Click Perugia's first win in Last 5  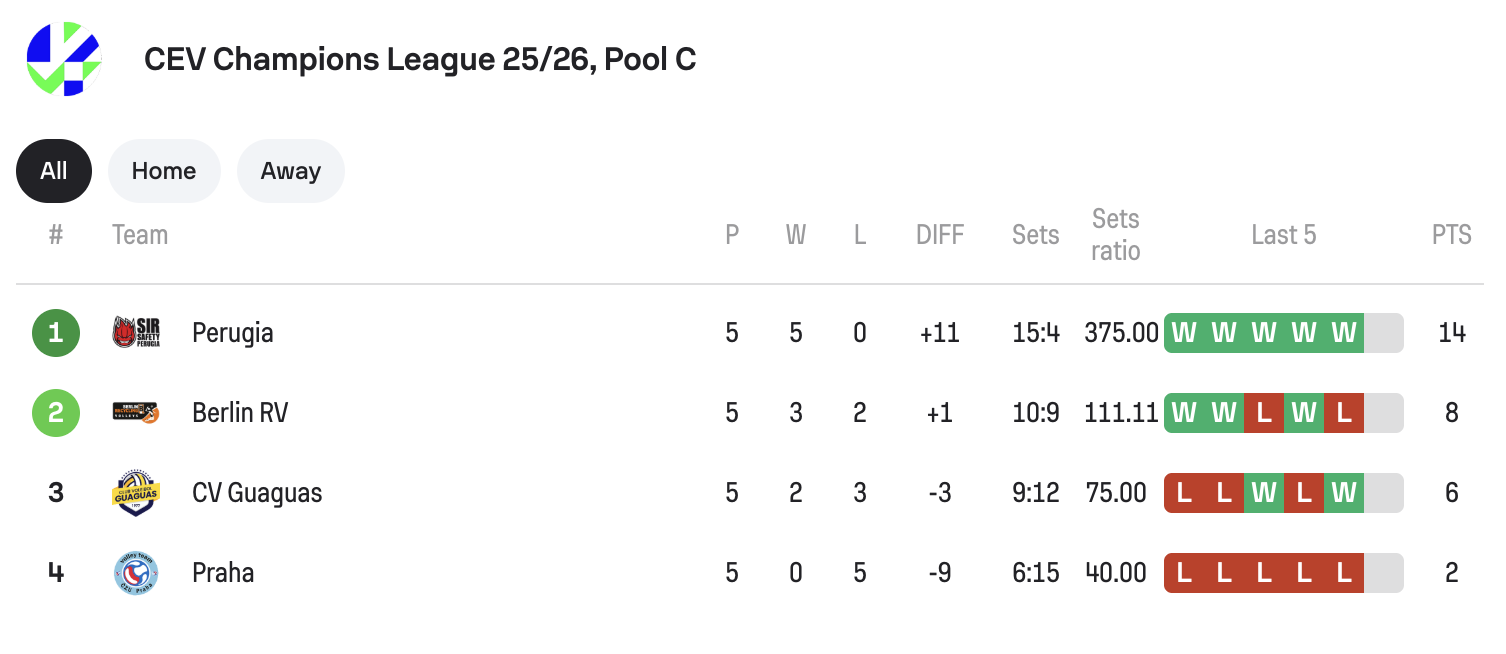[x=1184, y=332]
